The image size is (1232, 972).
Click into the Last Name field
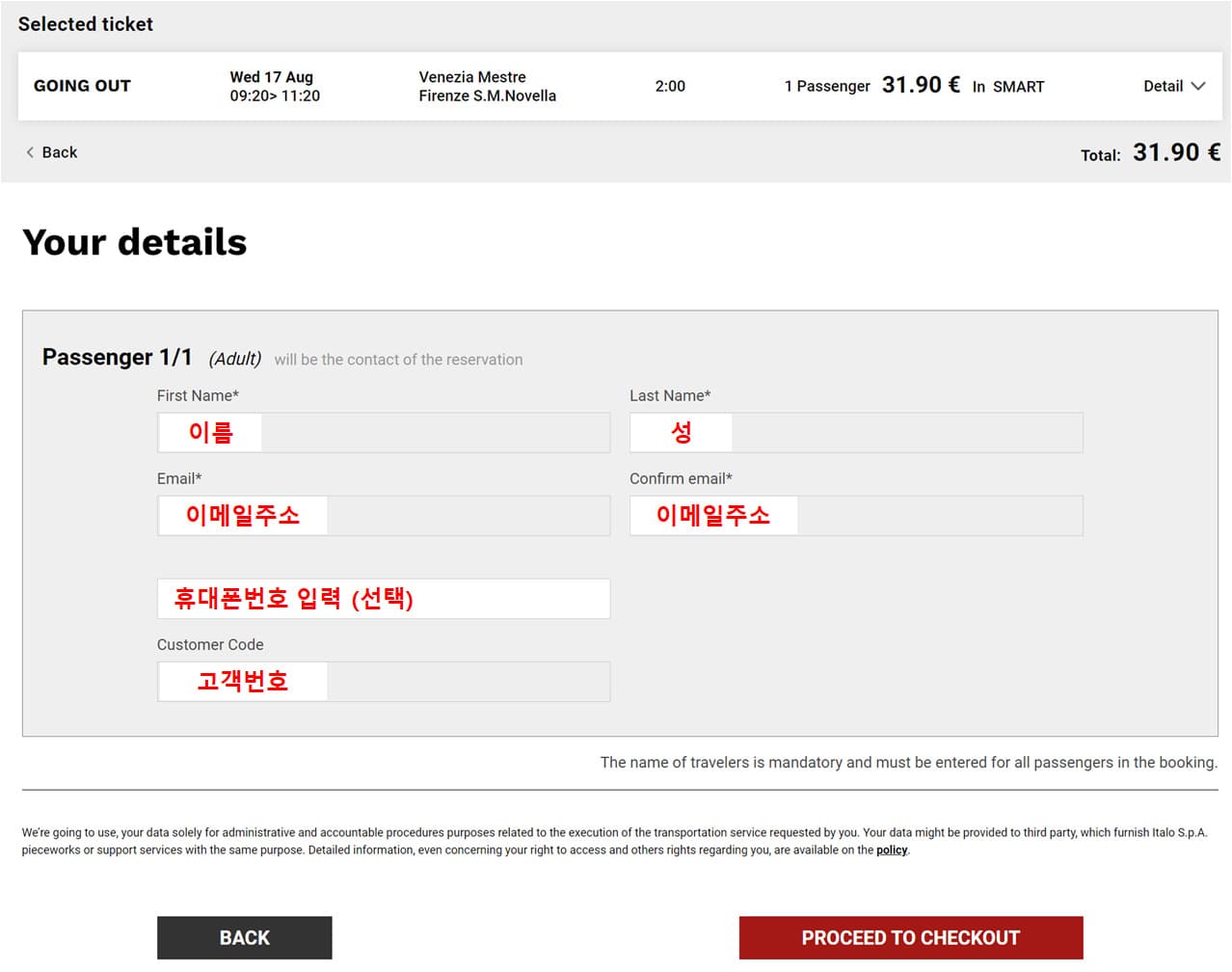pyautogui.click(x=856, y=433)
